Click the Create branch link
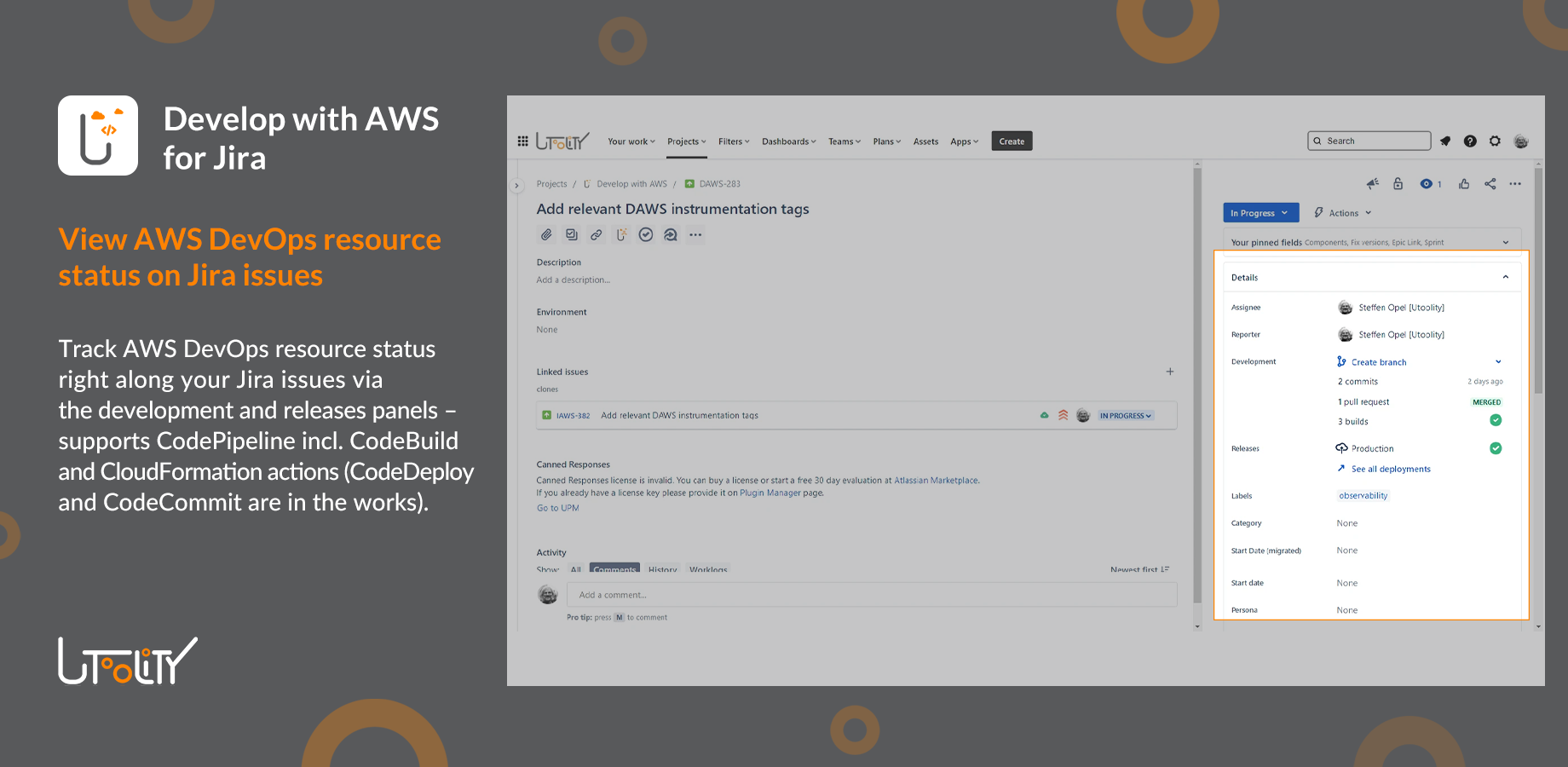The width and height of the screenshot is (1568, 767). point(1379,362)
